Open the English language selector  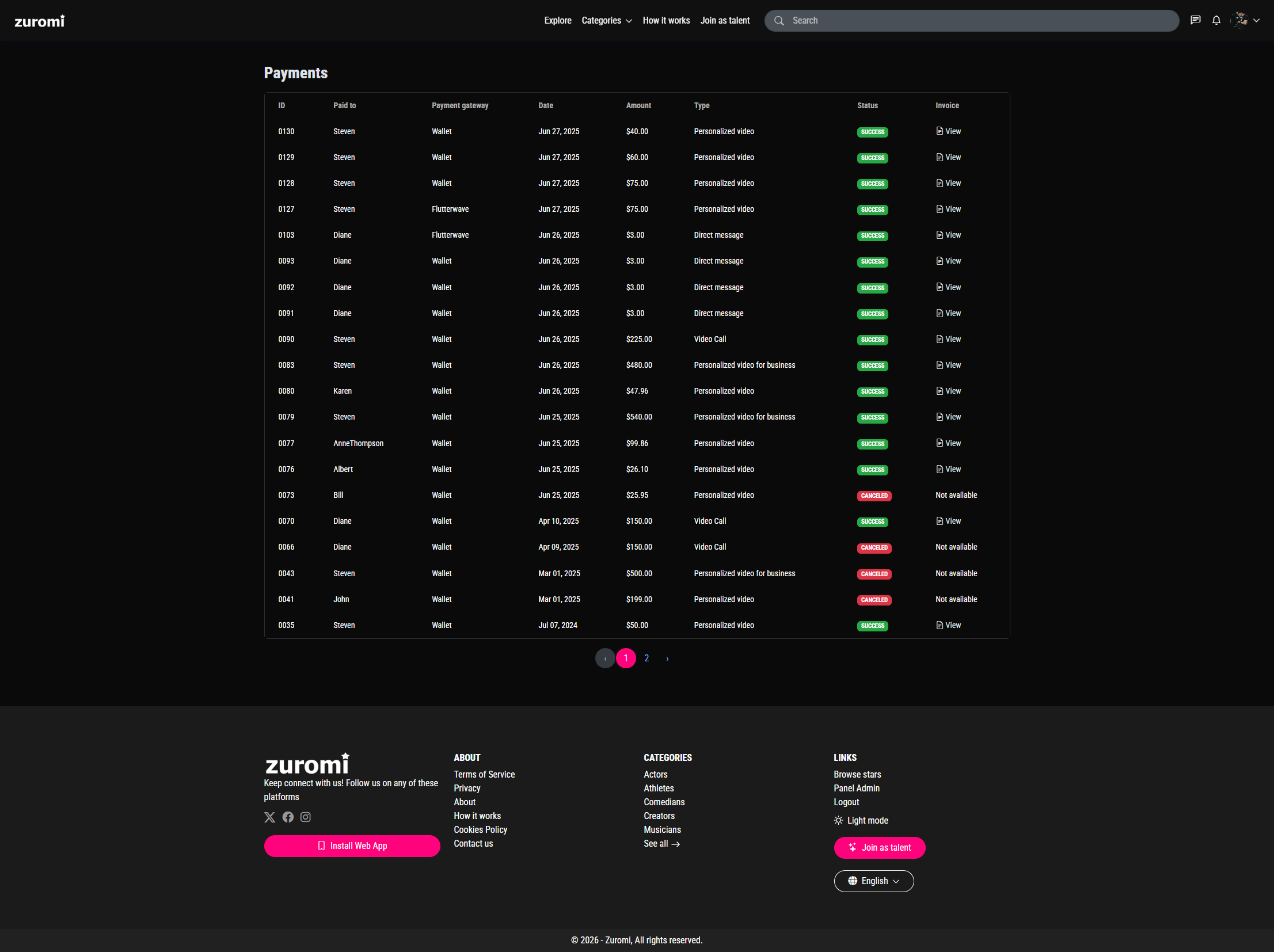click(873, 881)
